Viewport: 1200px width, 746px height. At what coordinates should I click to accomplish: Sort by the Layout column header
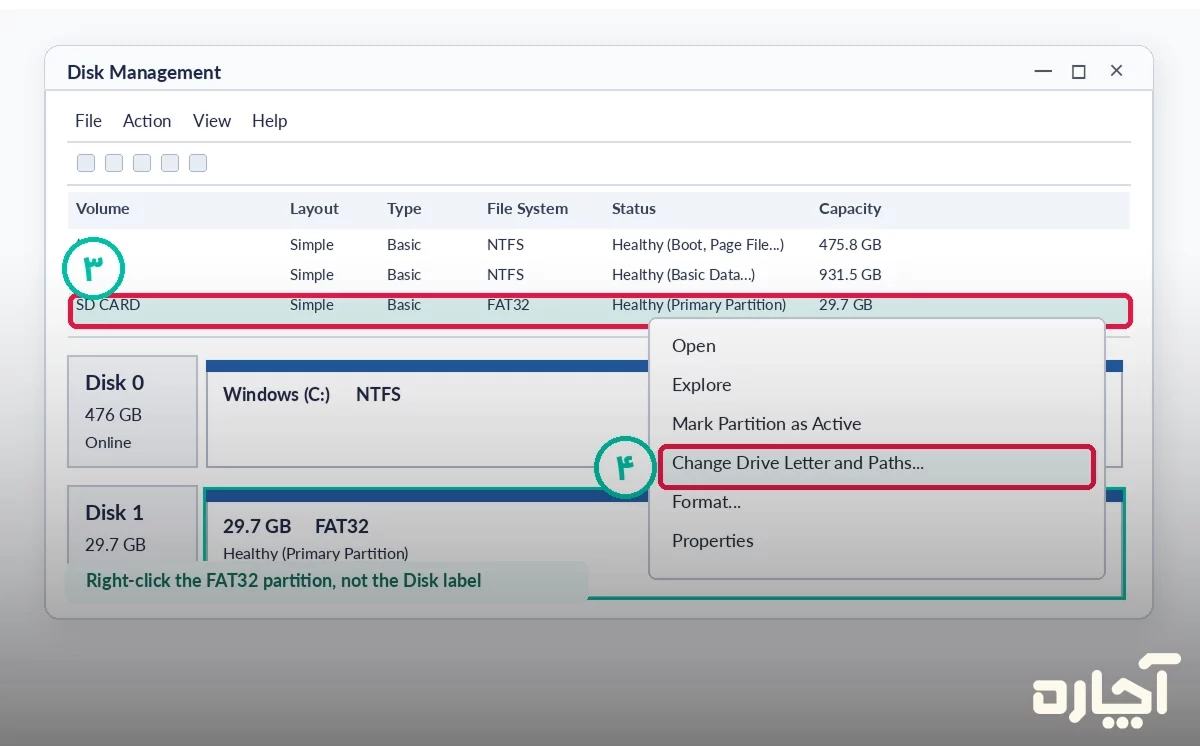(x=314, y=209)
